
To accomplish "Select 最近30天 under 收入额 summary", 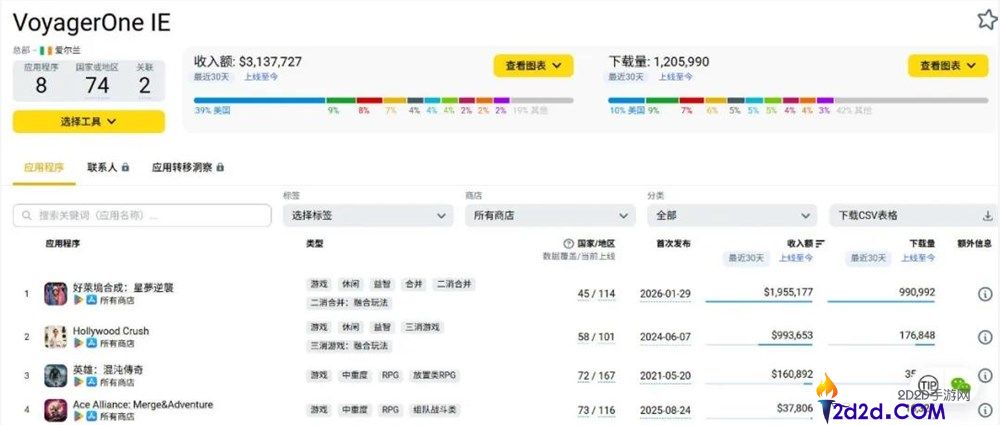I will [x=212, y=77].
